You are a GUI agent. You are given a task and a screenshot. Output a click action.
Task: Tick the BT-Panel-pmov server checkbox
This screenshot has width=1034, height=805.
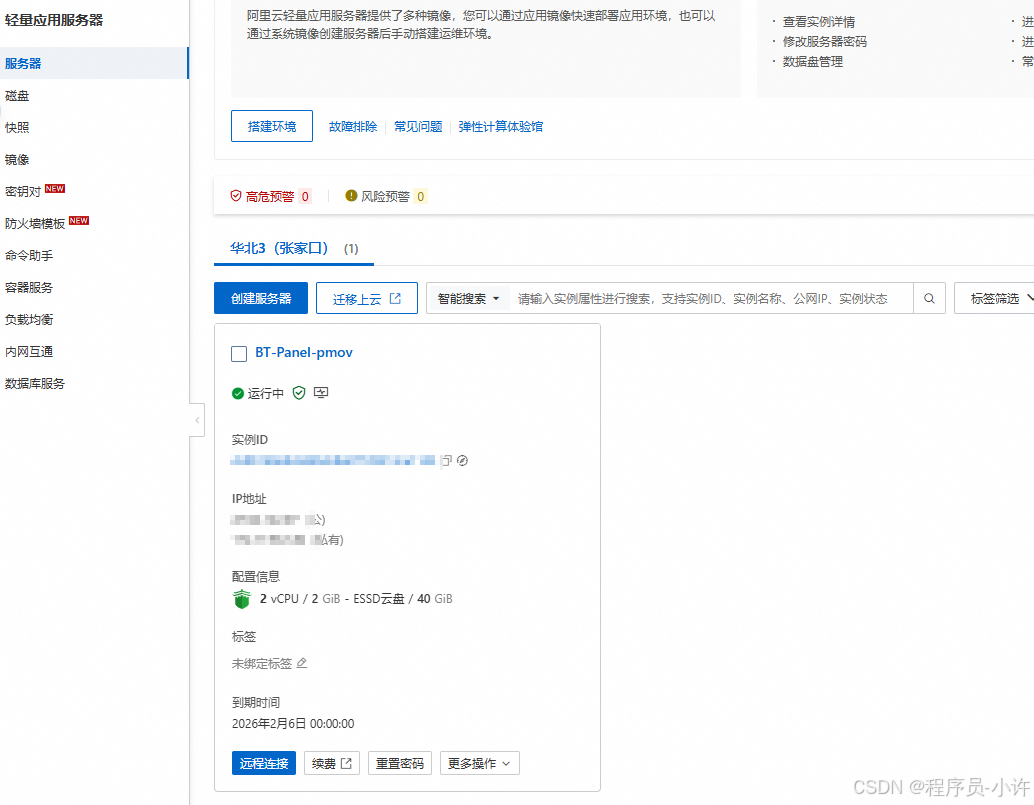pyautogui.click(x=239, y=353)
